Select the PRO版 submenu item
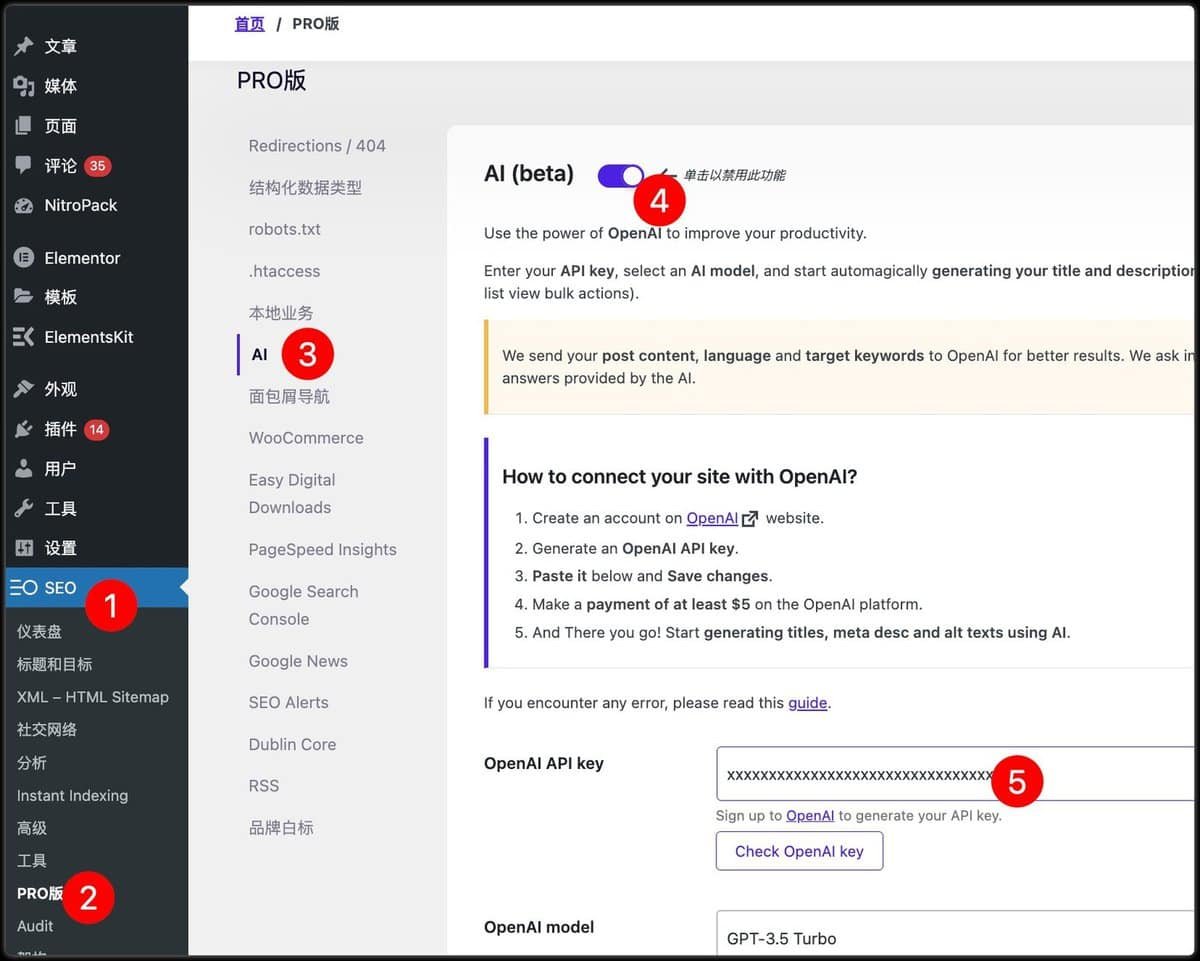Screen dimensions: 1200x961 pos(40,893)
